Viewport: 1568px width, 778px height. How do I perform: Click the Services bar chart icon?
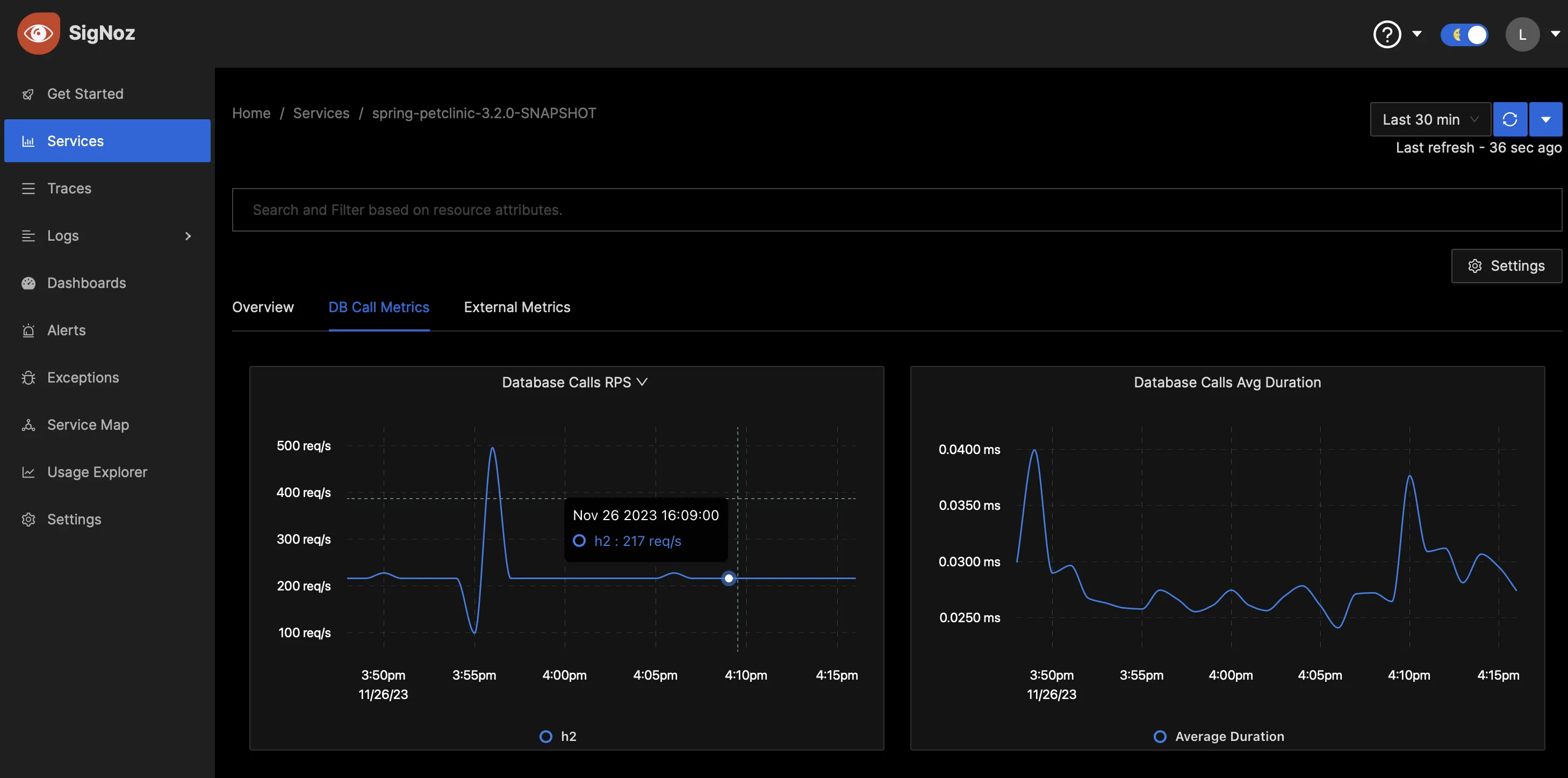pyautogui.click(x=28, y=141)
